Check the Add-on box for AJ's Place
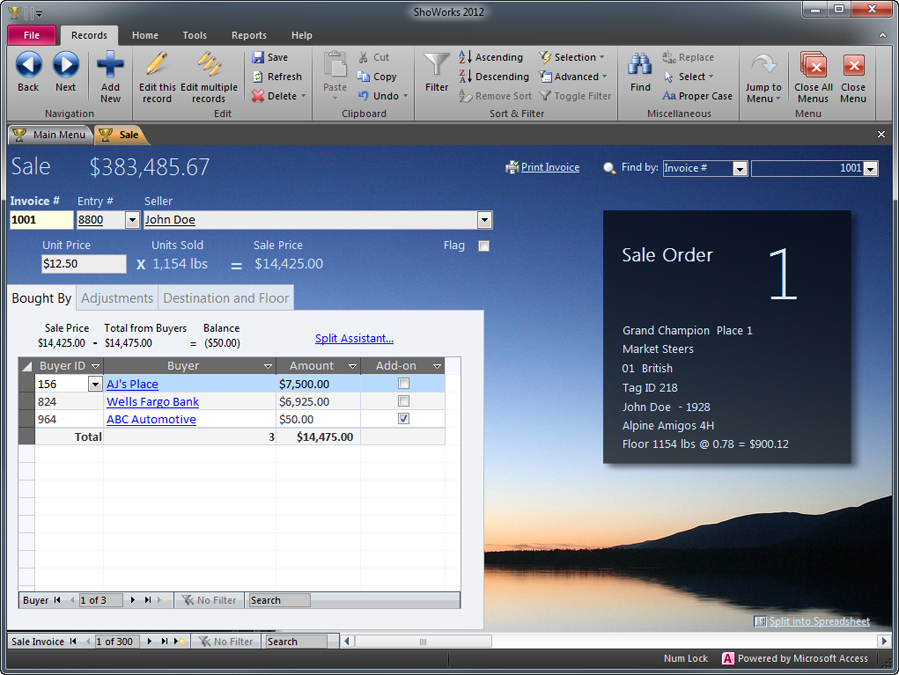Image resolution: width=899 pixels, height=675 pixels. click(403, 382)
